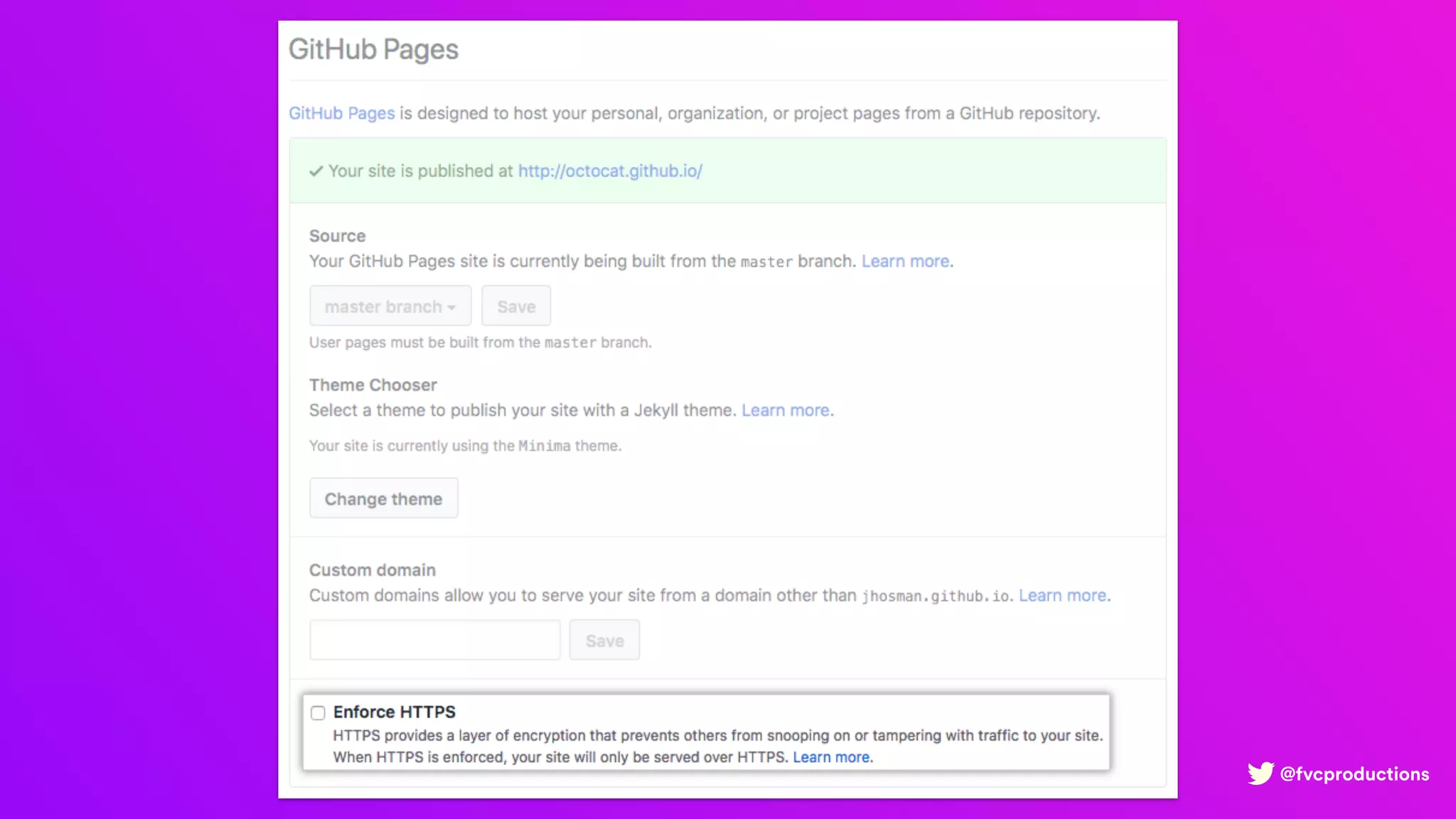Screen dimensions: 1456x819
Task: Open Learn more link under Custom domain
Action: coord(1062,596)
